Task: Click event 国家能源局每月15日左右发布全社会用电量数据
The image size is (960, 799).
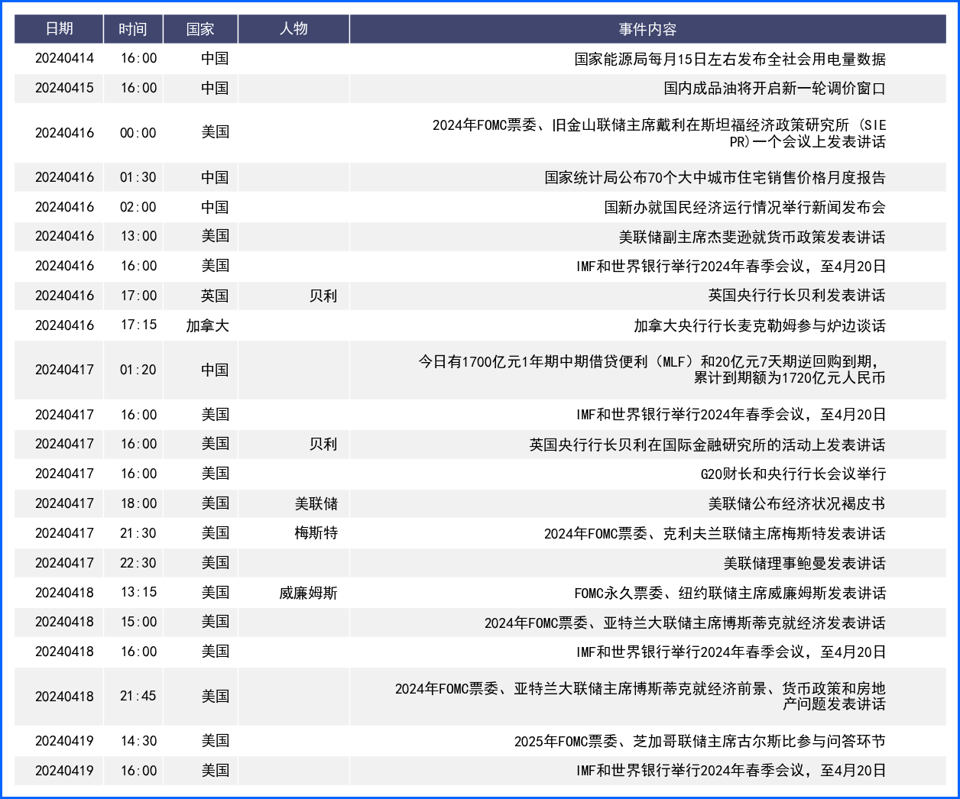Action: (x=730, y=59)
